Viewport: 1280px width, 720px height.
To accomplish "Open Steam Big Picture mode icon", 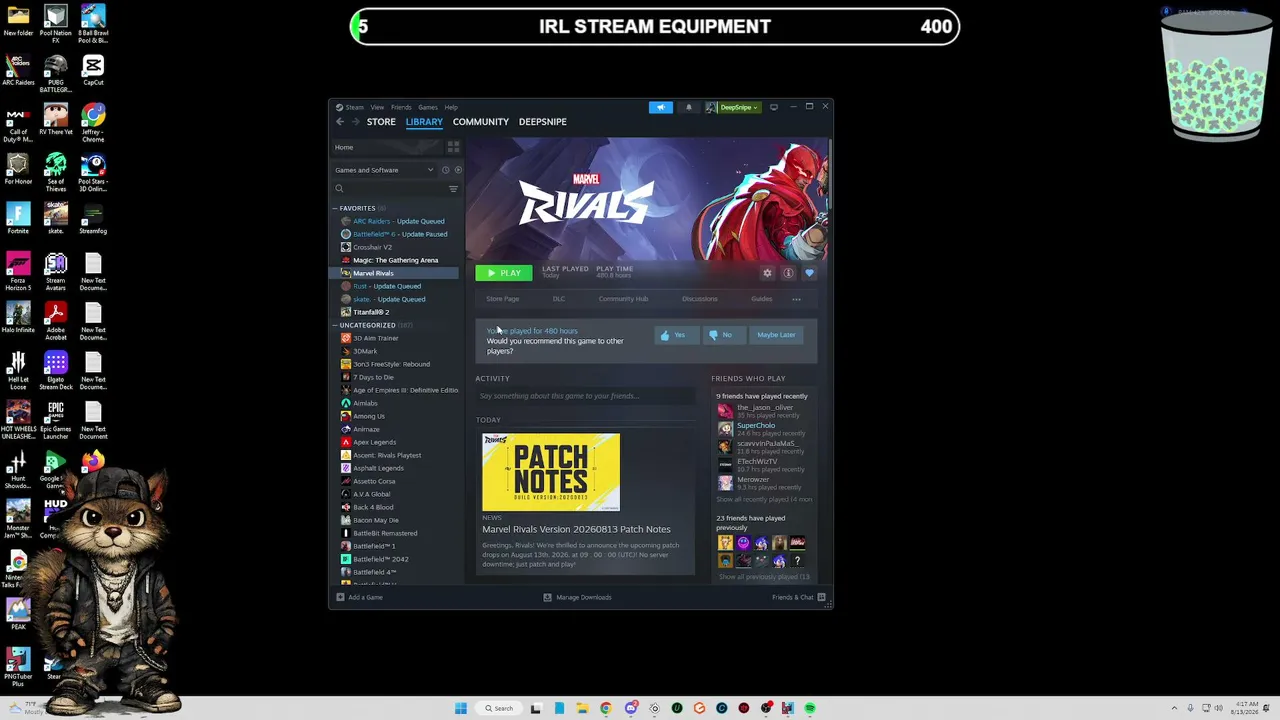I will pyautogui.click(x=773, y=107).
